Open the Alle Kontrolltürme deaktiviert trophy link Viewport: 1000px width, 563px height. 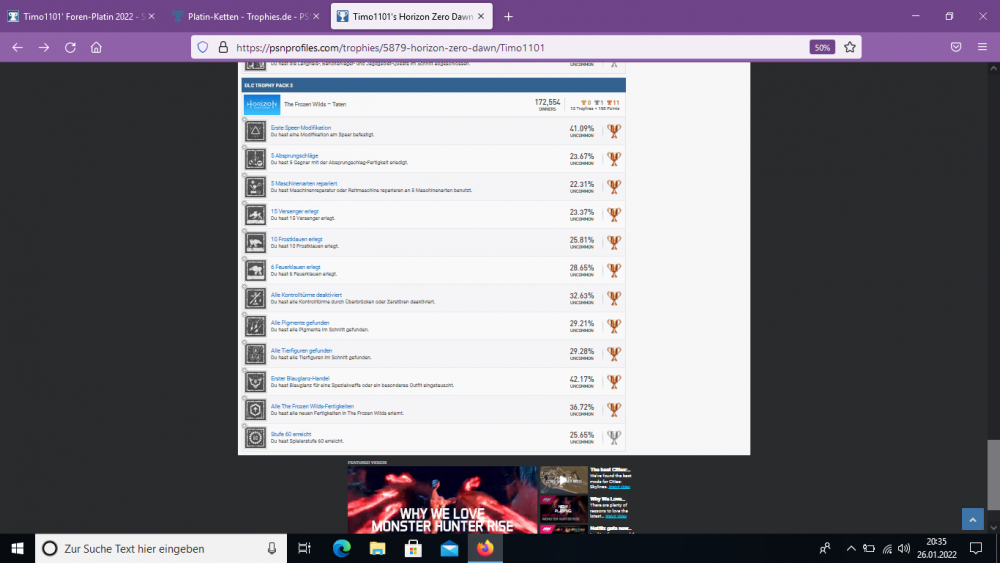point(306,294)
